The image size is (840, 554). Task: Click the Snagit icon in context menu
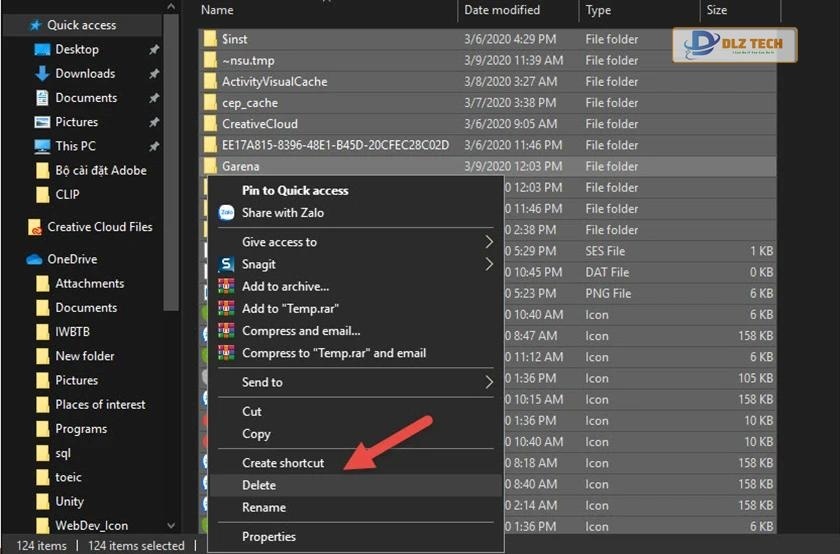point(226,265)
